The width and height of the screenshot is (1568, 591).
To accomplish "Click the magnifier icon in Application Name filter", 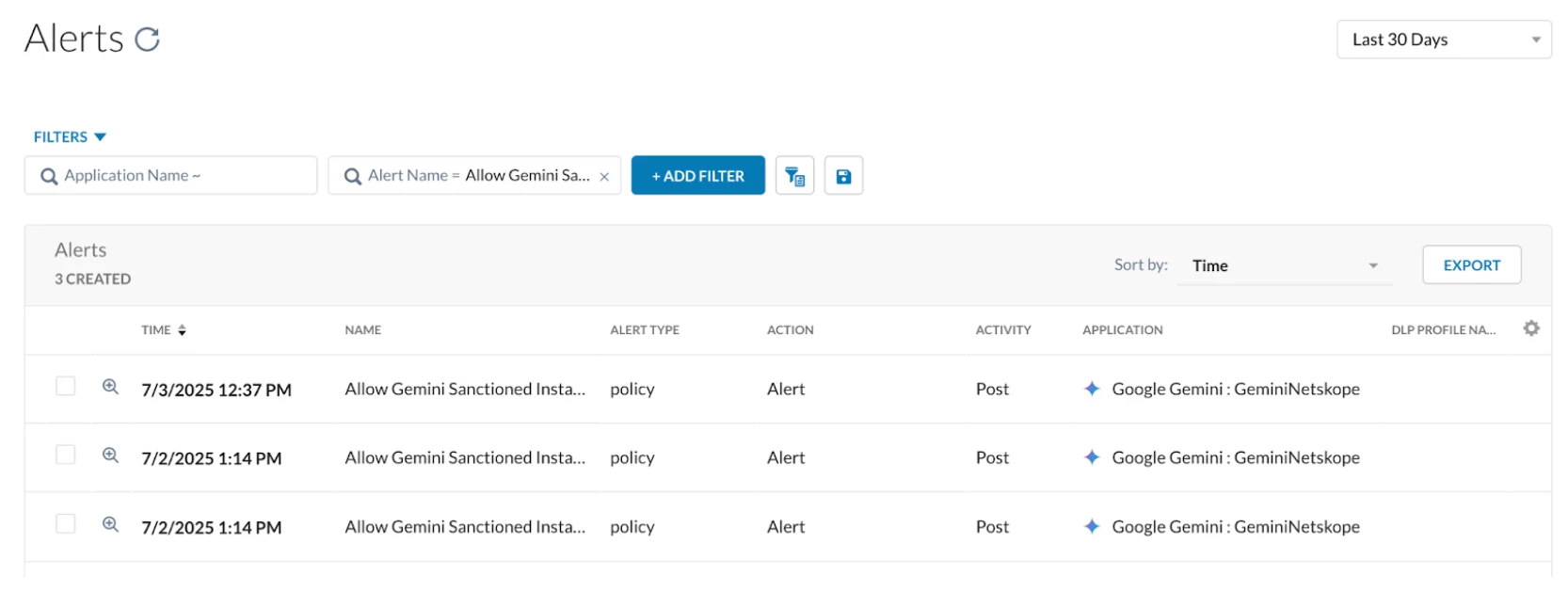I will [x=49, y=176].
